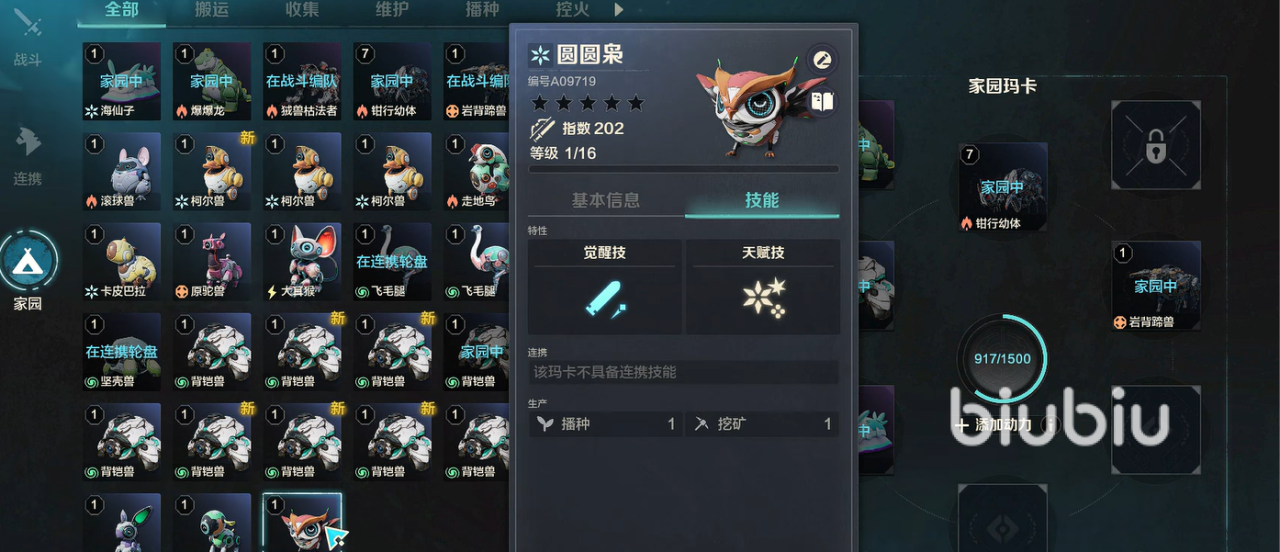Screen dimensions: 1280x552
Task: Select the 天赋技 talent skill icon
Action: (x=763, y=298)
